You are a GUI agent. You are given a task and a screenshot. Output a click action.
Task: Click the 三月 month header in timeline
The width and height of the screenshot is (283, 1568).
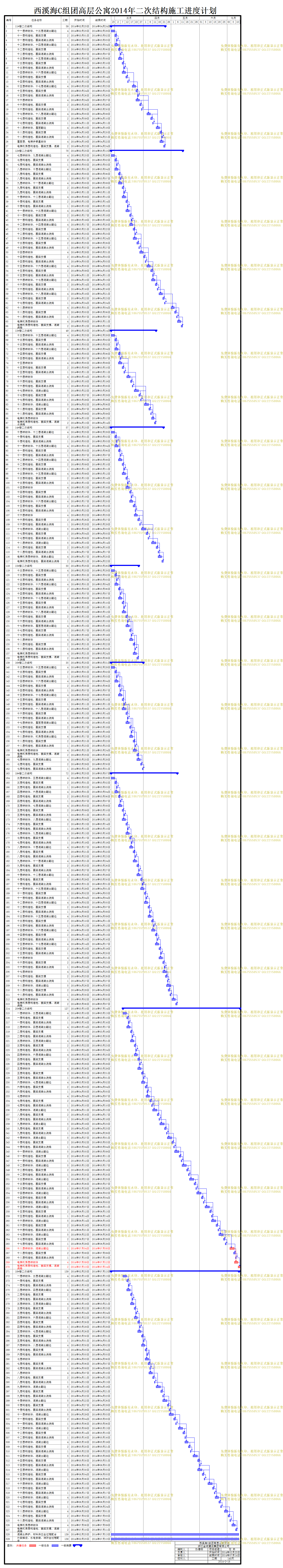128,18
